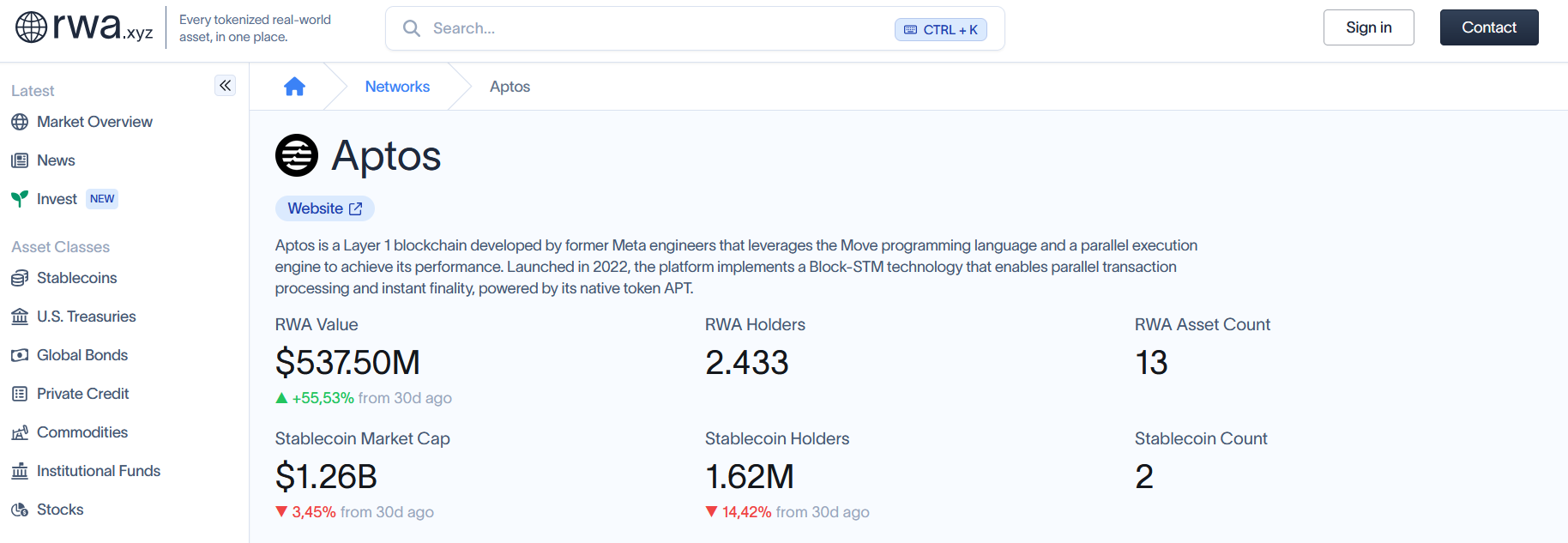Click the Stablecoin Count label
Image resolution: width=1568 pixels, height=543 pixels.
tap(1201, 438)
